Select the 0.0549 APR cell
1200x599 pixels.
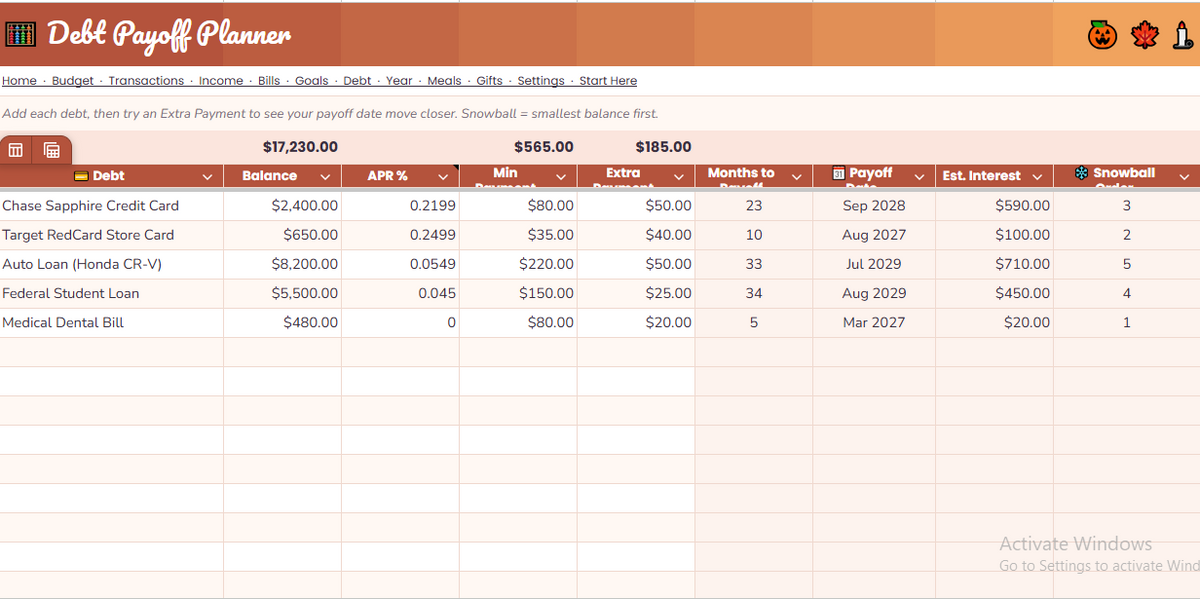[x=400, y=264]
